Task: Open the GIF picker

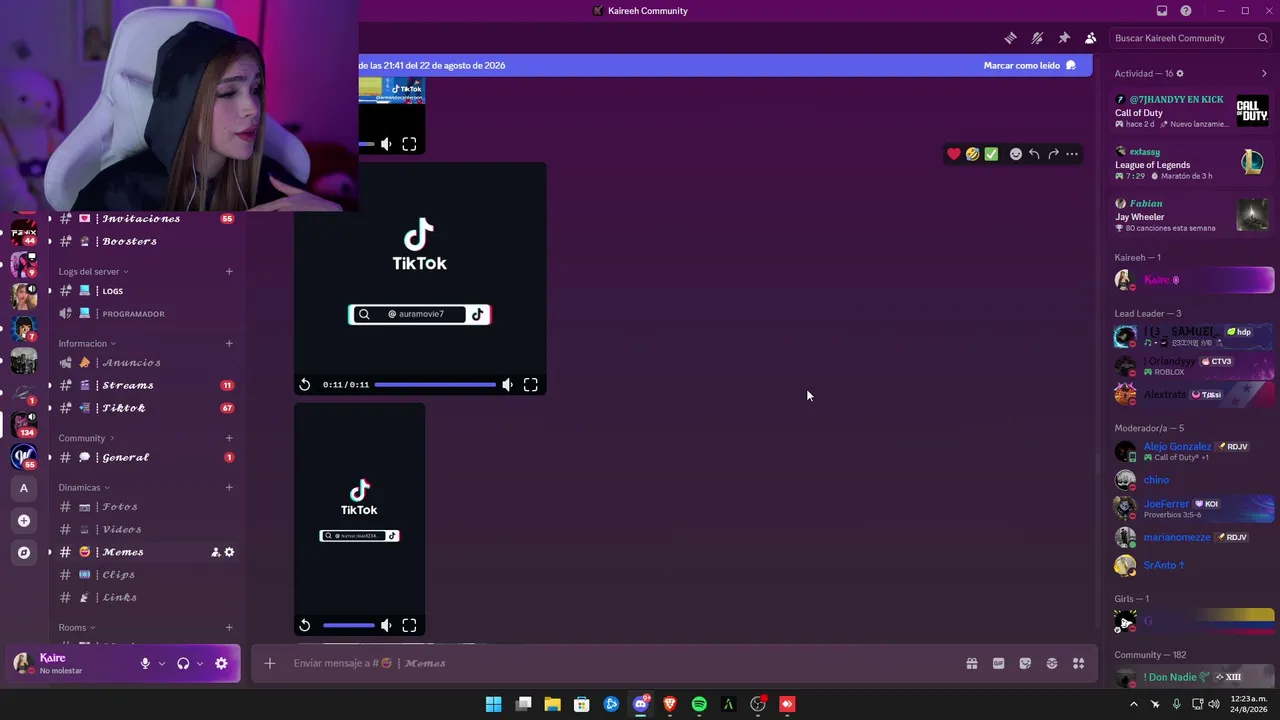Action: 998,663
